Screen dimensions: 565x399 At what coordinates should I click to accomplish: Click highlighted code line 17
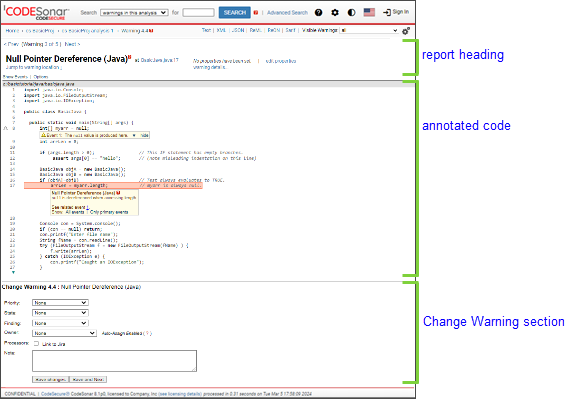113,186
